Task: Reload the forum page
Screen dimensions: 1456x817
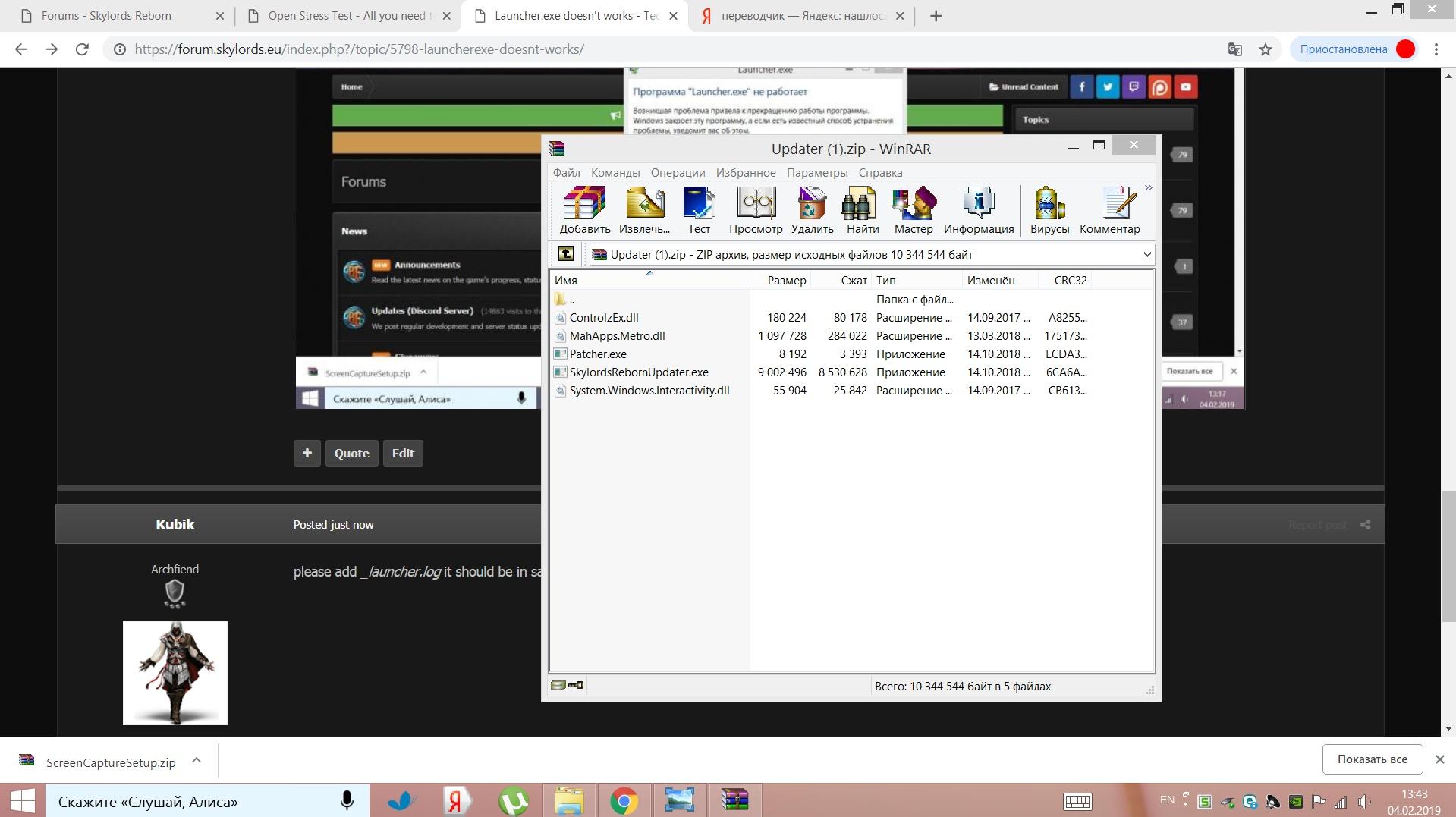Action: 82,49
